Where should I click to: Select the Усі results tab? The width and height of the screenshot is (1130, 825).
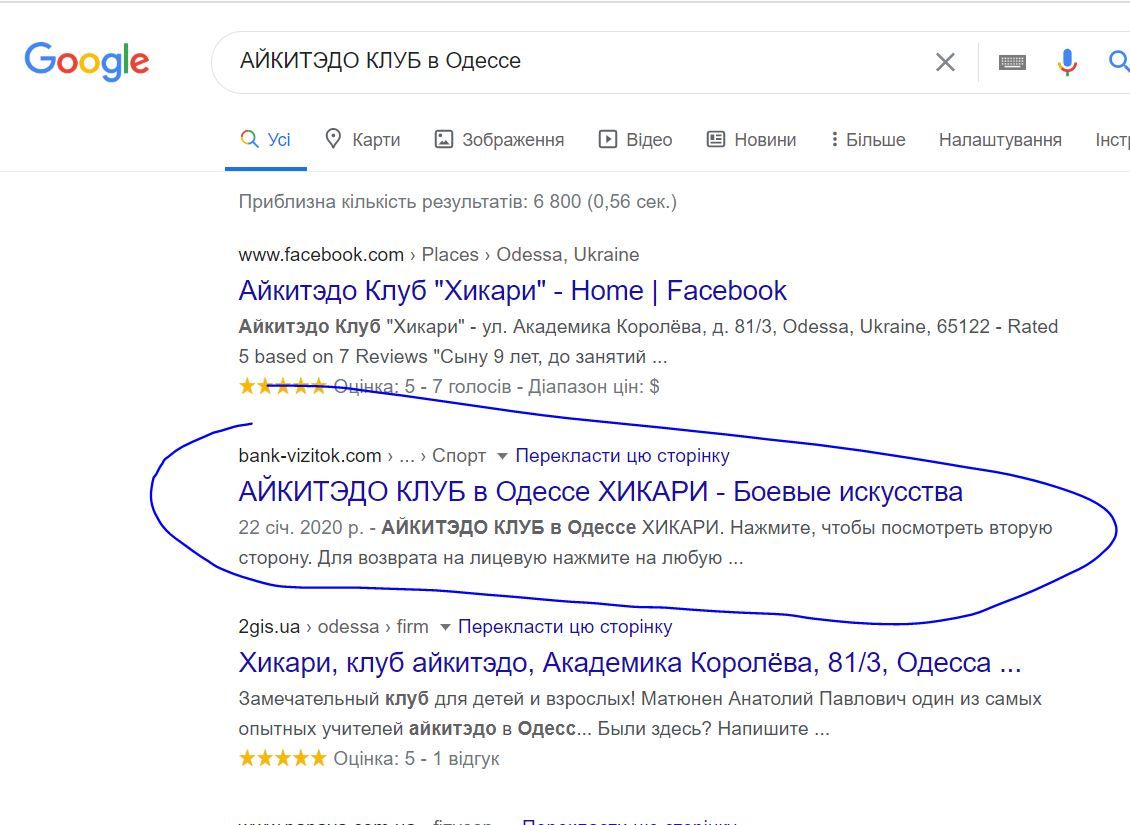click(266, 140)
